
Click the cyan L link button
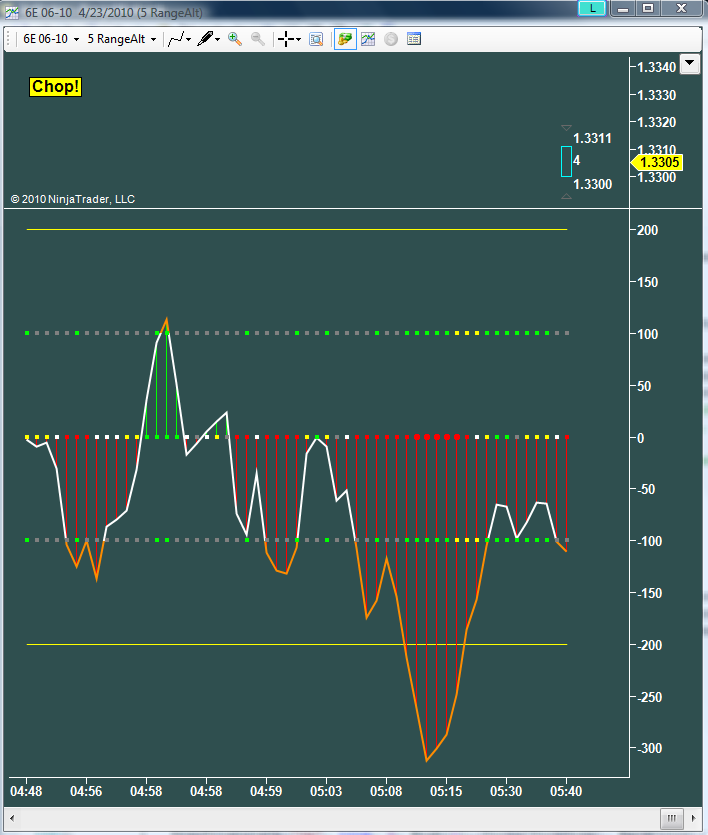click(592, 8)
